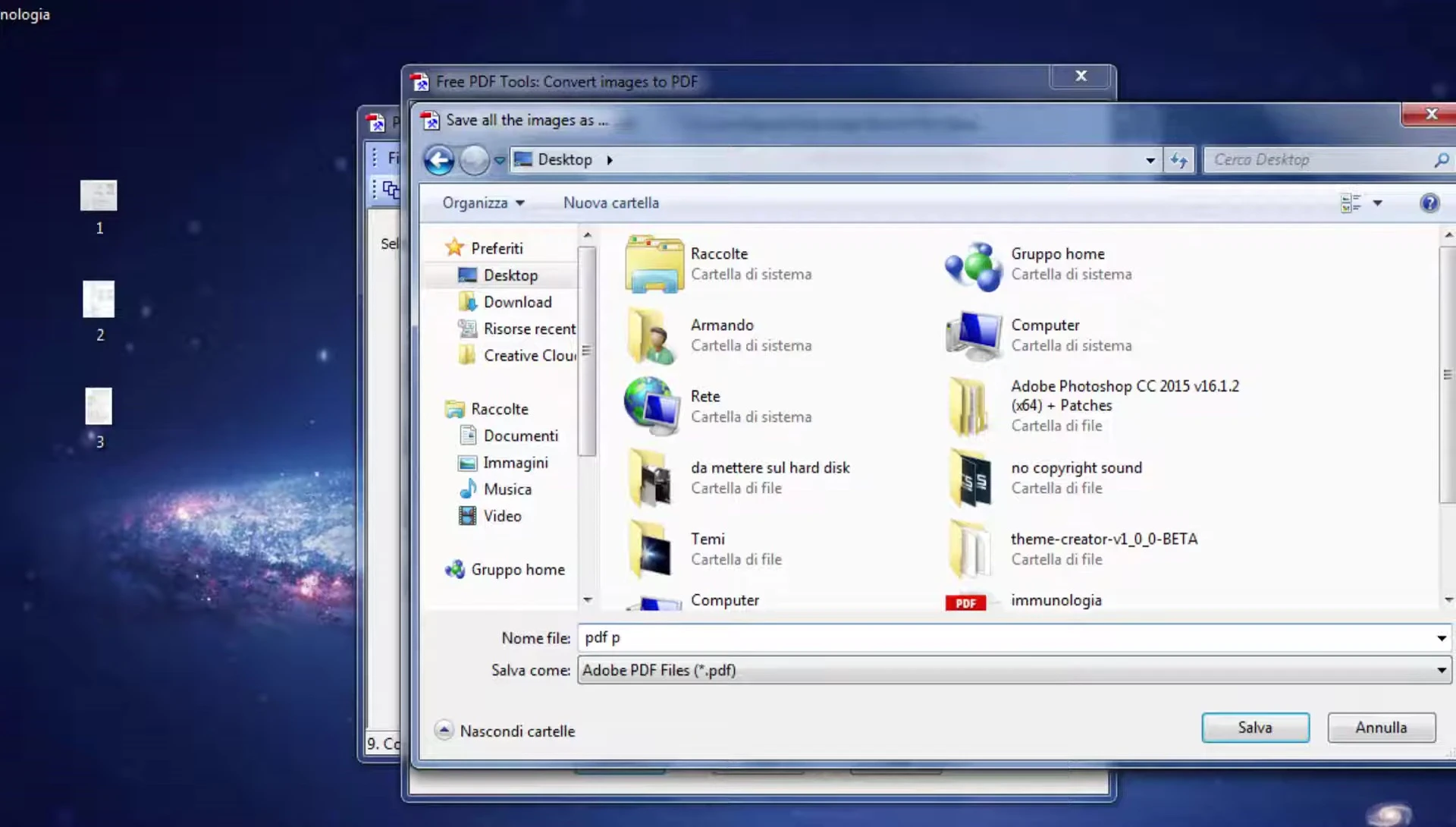
Task: Click the no copyright sound folder icon
Action: [971, 477]
